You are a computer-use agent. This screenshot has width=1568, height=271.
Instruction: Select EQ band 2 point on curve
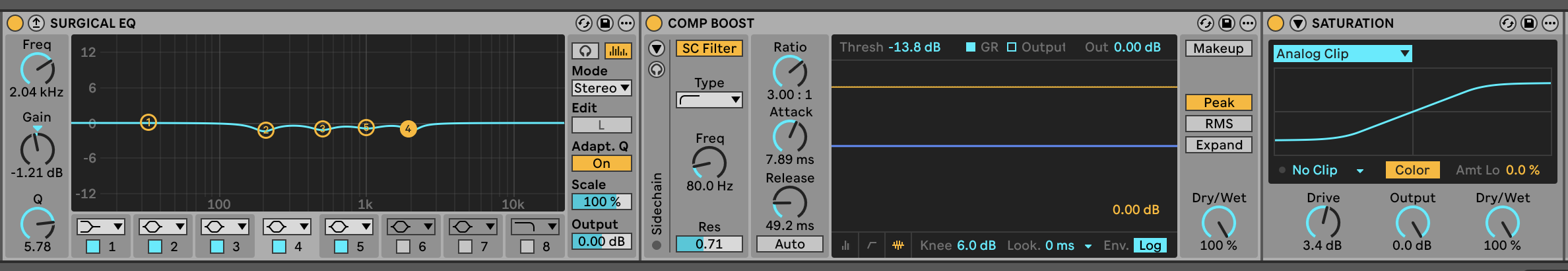click(x=266, y=130)
